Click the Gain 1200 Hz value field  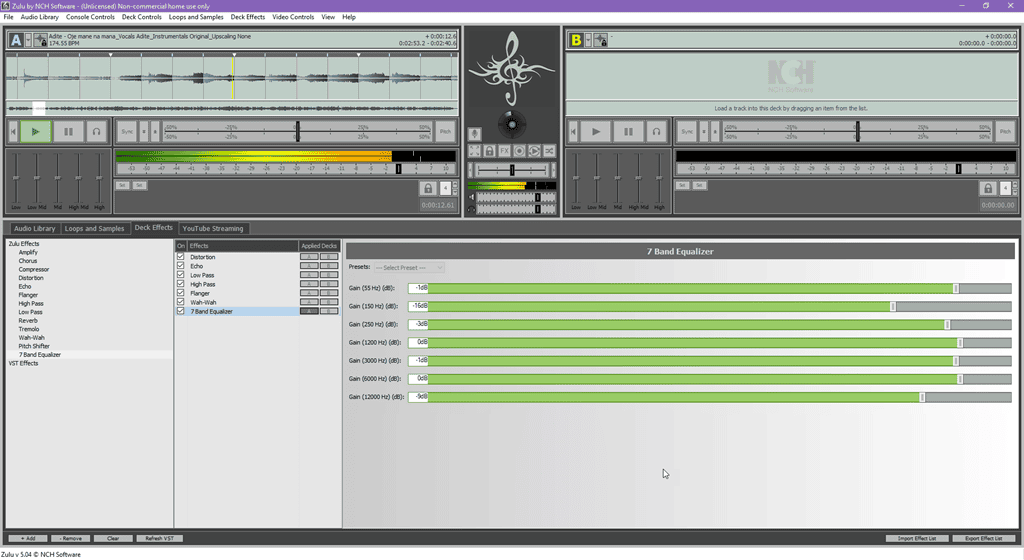coord(418,343)
